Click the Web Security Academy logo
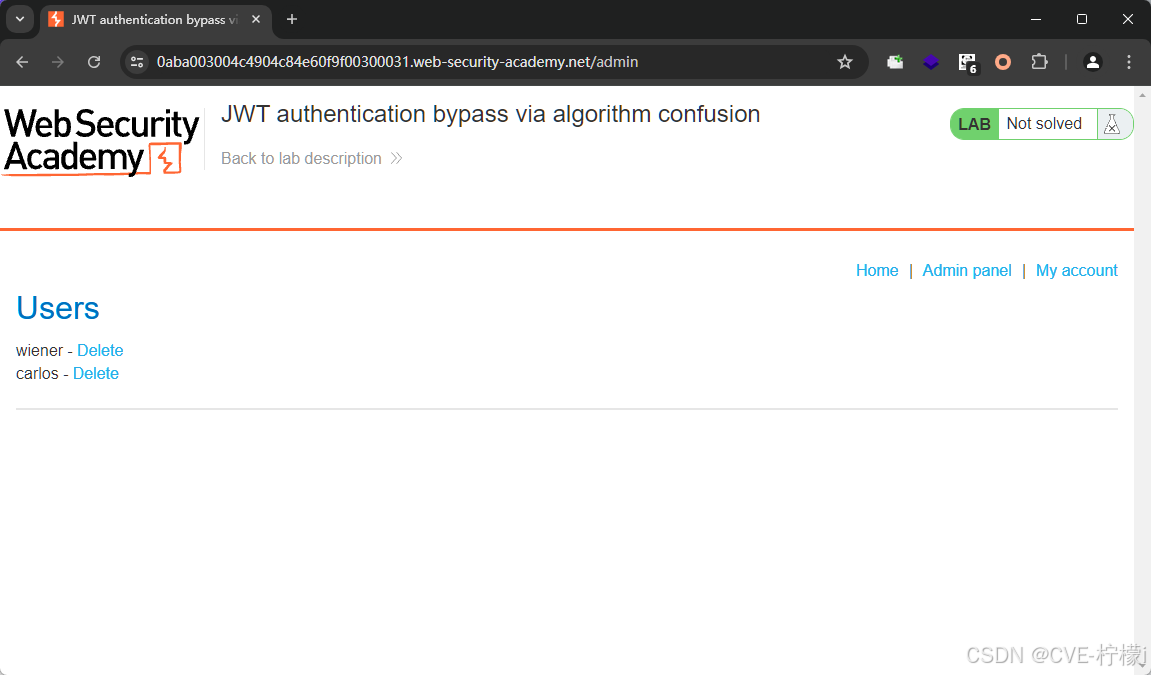Image resolution: width=1151 pixels, height=675 pixels. point(101,141)
